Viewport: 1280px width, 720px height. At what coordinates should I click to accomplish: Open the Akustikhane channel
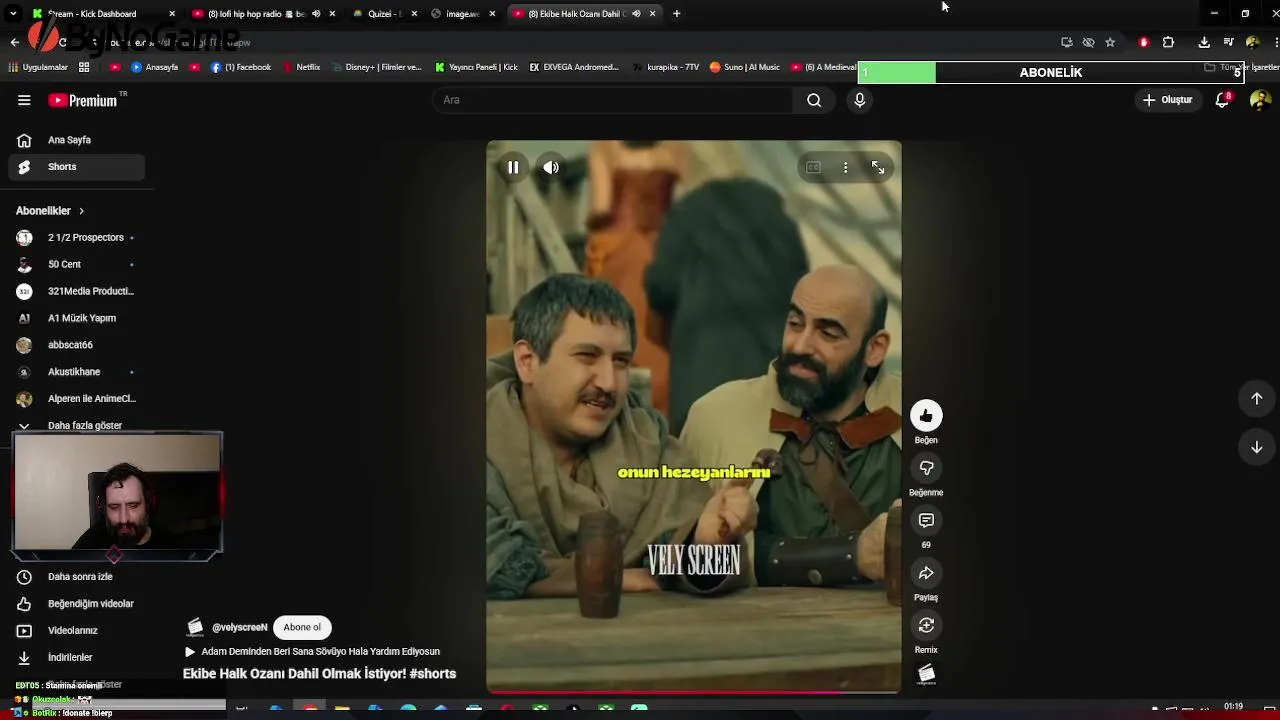point(76,372)
